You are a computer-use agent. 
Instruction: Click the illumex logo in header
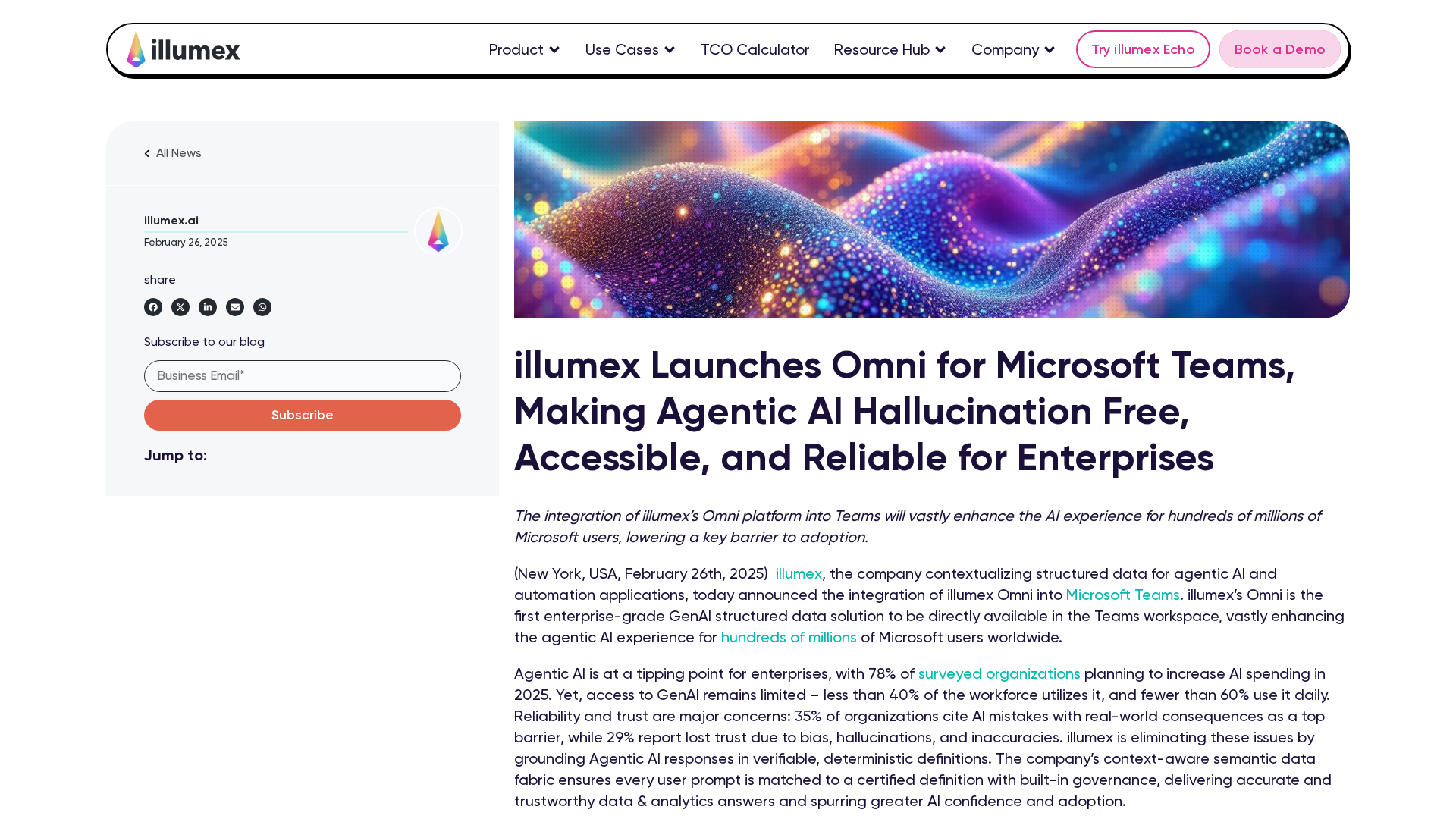coord(183,49)
